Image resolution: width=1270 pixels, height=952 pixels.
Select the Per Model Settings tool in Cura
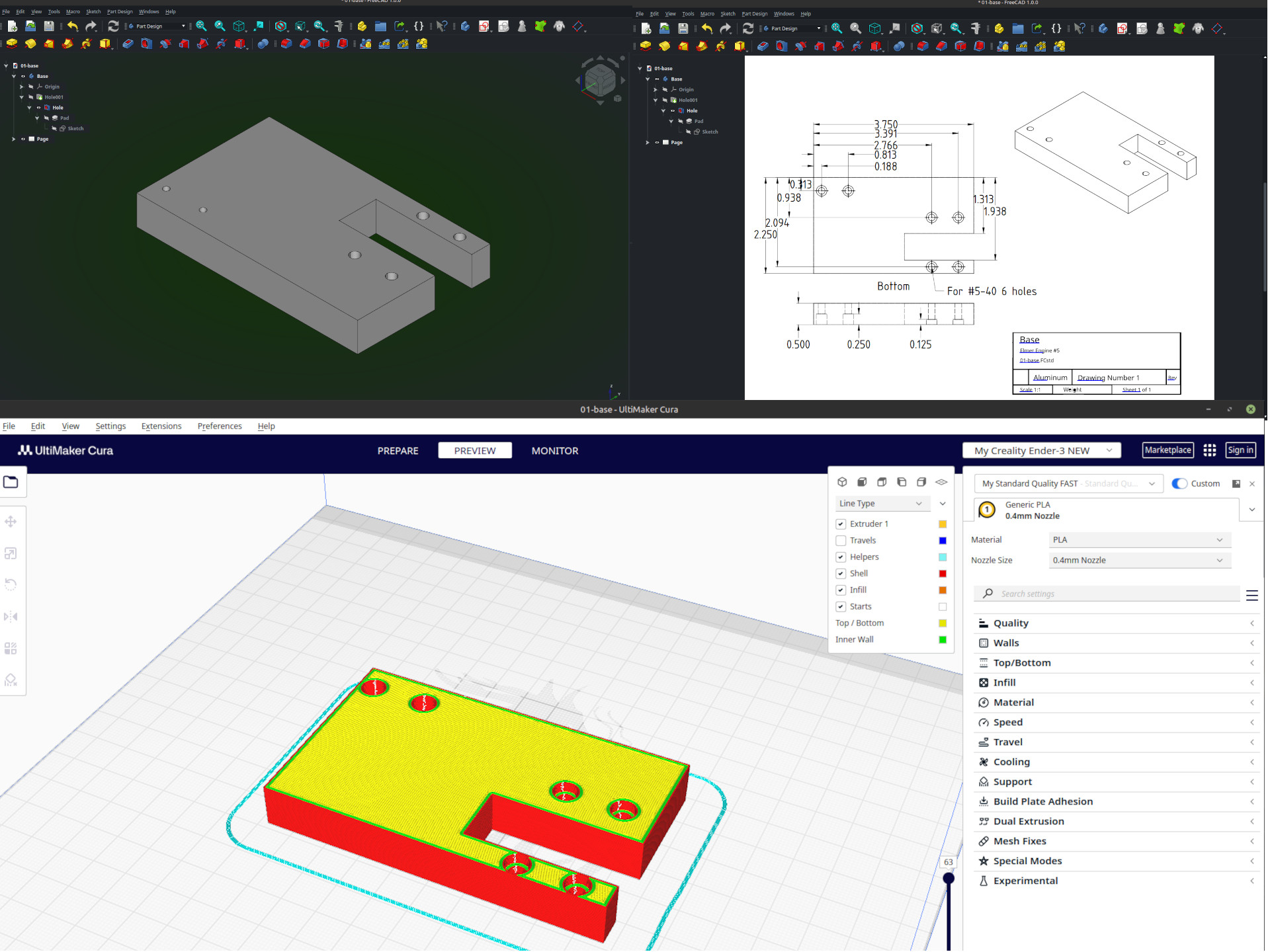[x=11, y=649]
